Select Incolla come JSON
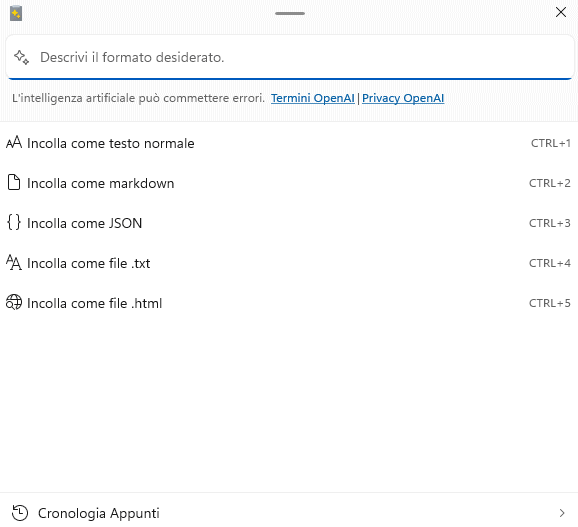 [289, 223]
